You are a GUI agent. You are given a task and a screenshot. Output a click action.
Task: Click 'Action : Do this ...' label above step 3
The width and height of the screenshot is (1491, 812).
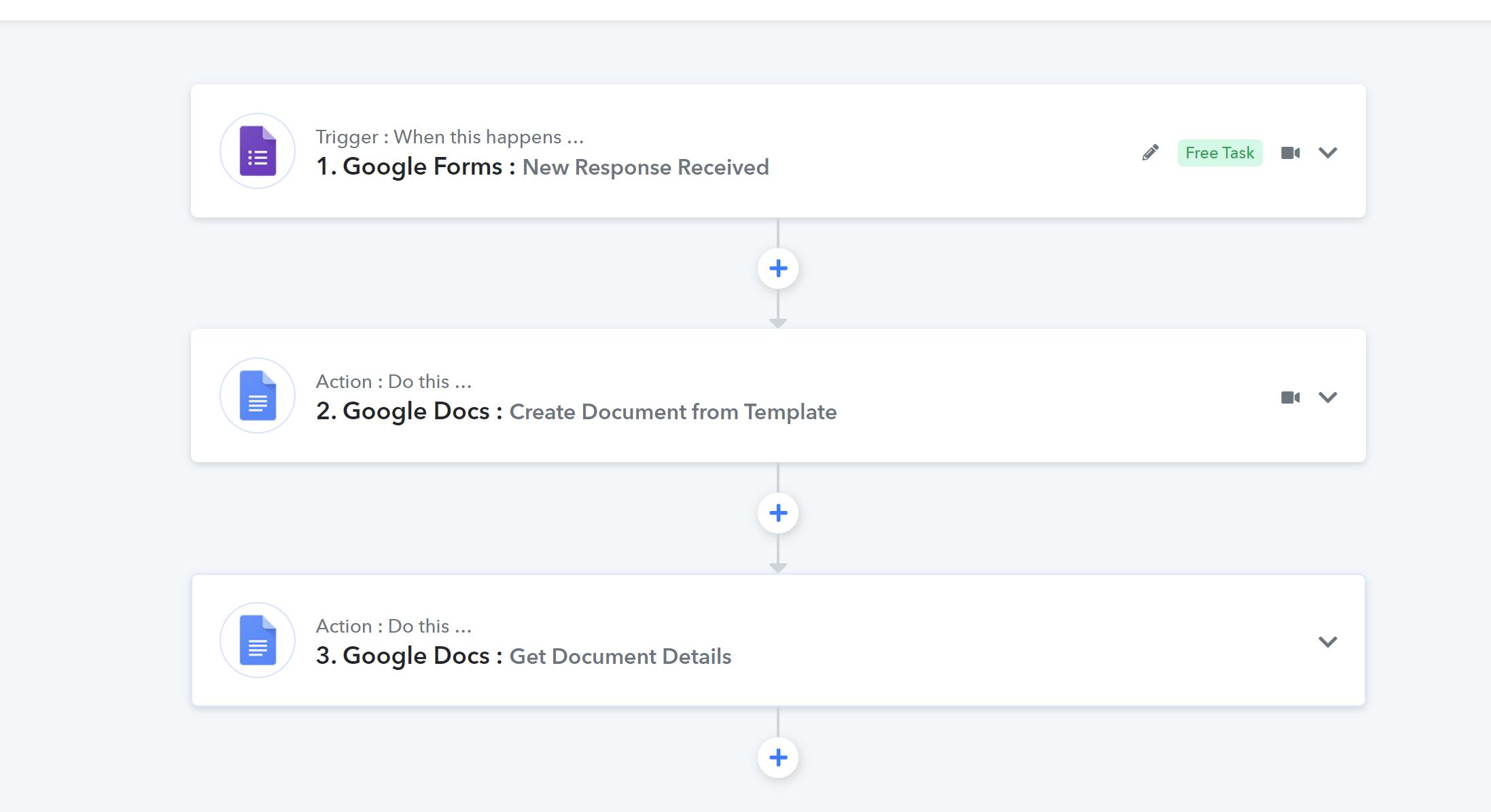[394, 626]
